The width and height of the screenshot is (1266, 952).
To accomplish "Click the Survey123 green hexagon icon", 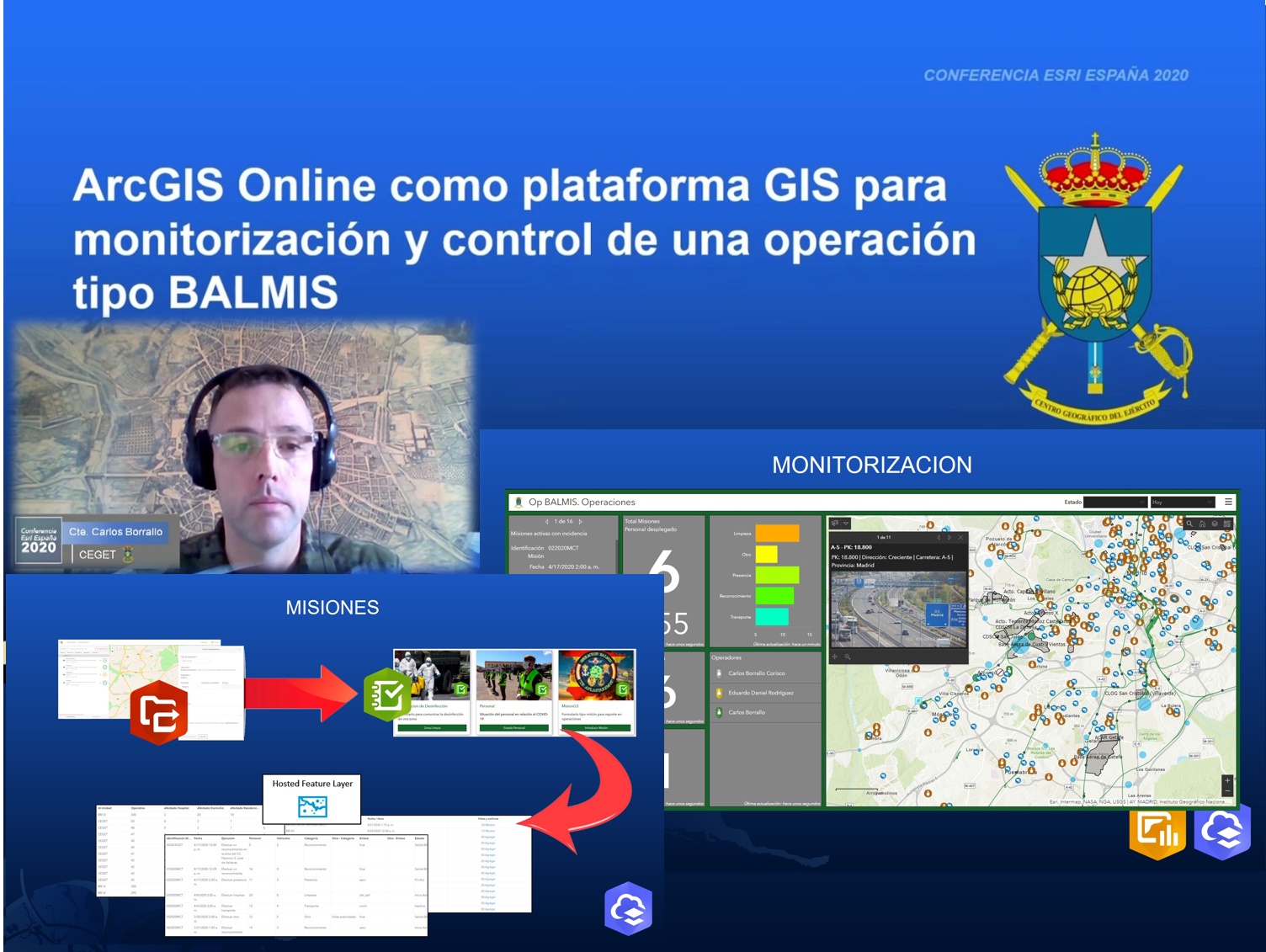I will pos(386,694).
